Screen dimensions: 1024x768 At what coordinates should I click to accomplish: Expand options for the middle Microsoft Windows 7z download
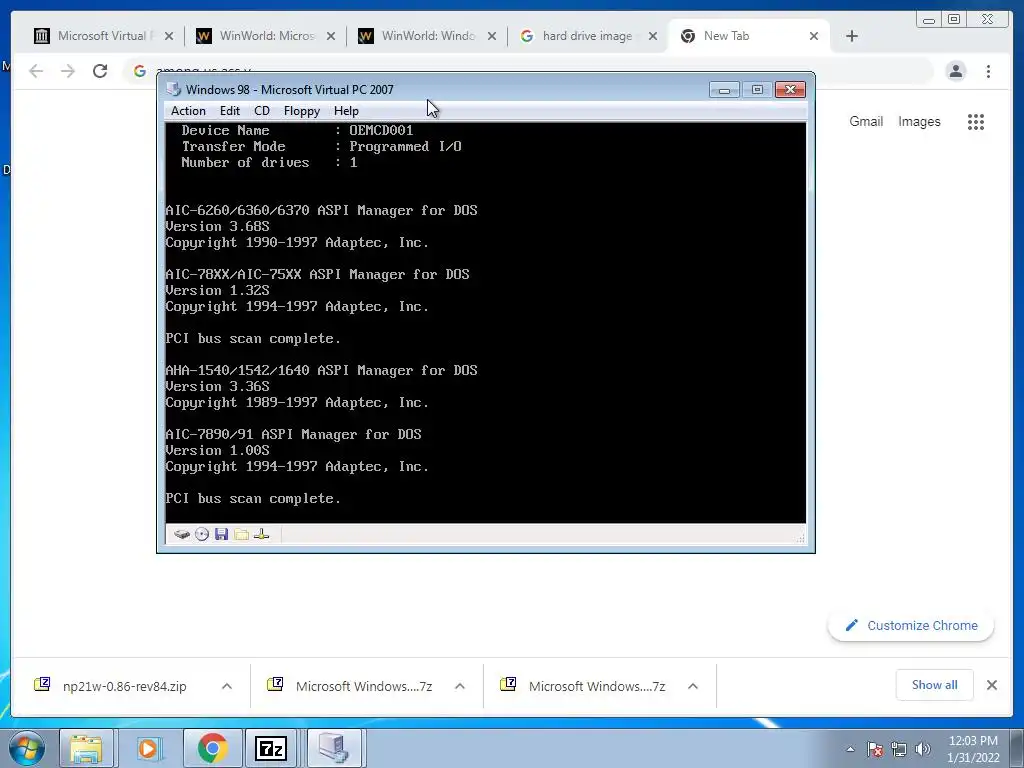460,686
